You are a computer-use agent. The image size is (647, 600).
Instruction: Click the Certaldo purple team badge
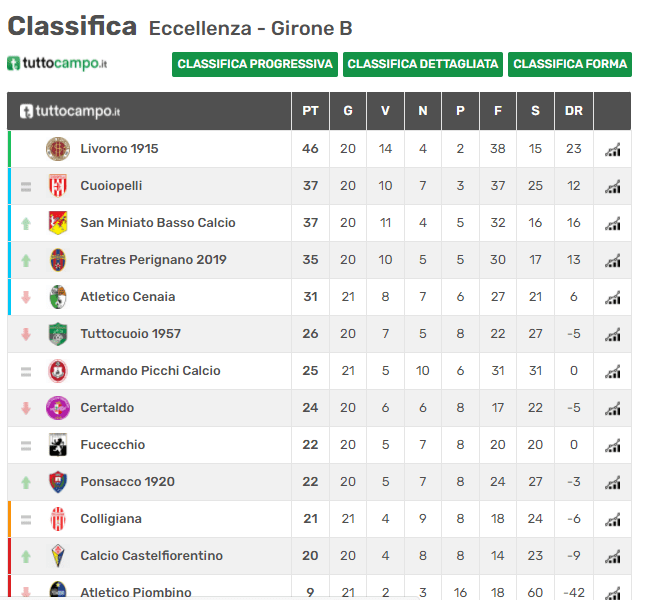(58, 408)
